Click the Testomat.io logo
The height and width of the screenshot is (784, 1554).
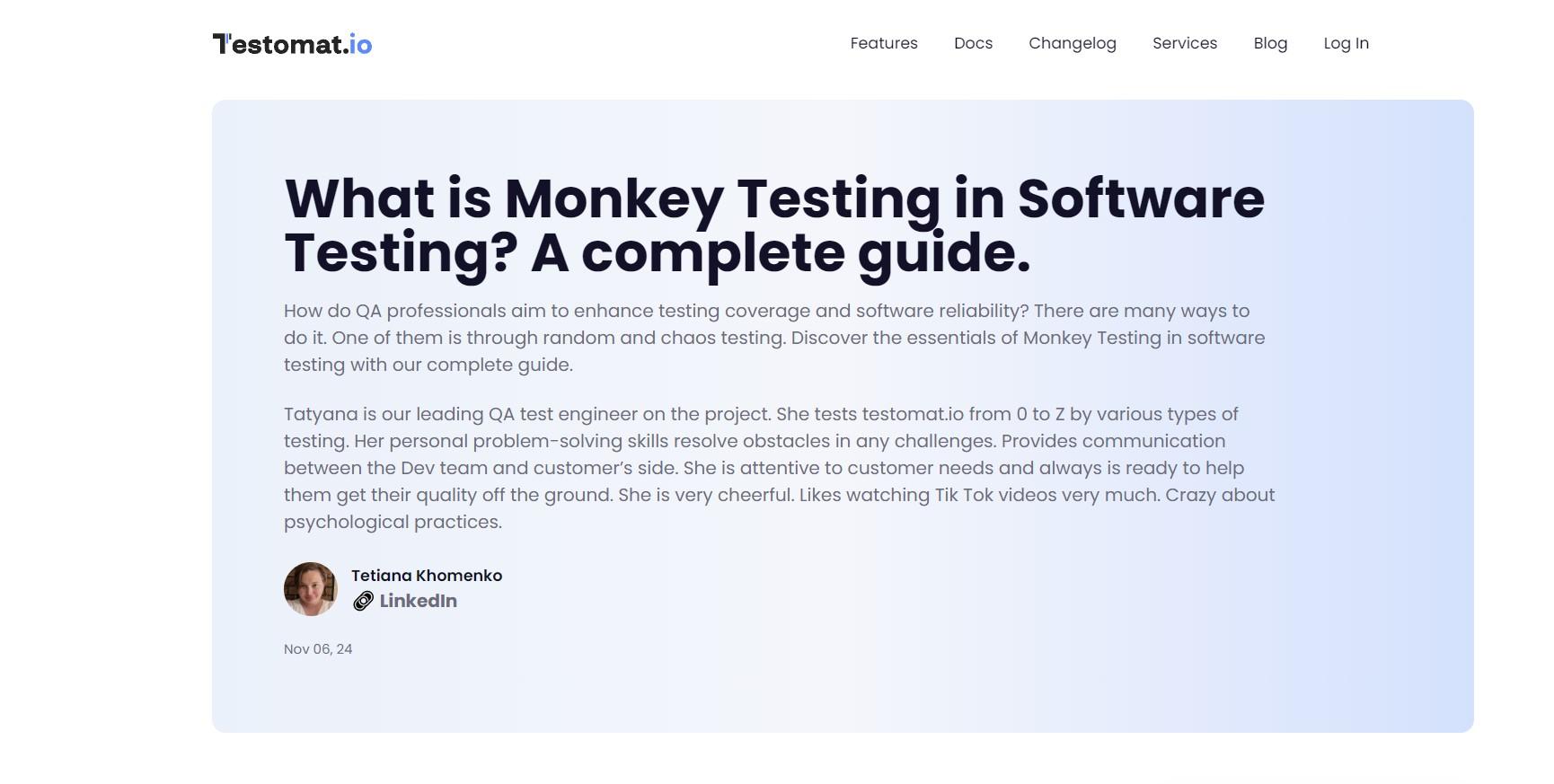tap(291, 44)
